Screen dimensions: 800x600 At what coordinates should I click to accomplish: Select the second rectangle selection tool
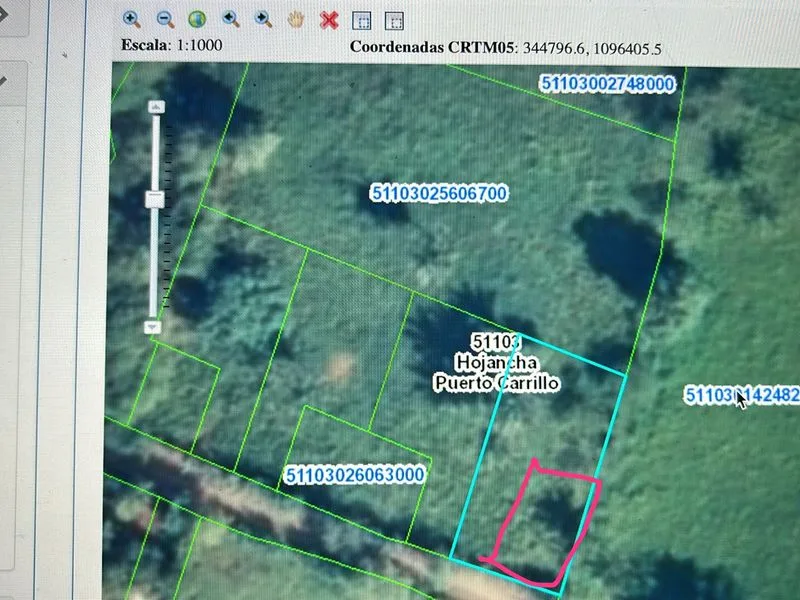394,21
